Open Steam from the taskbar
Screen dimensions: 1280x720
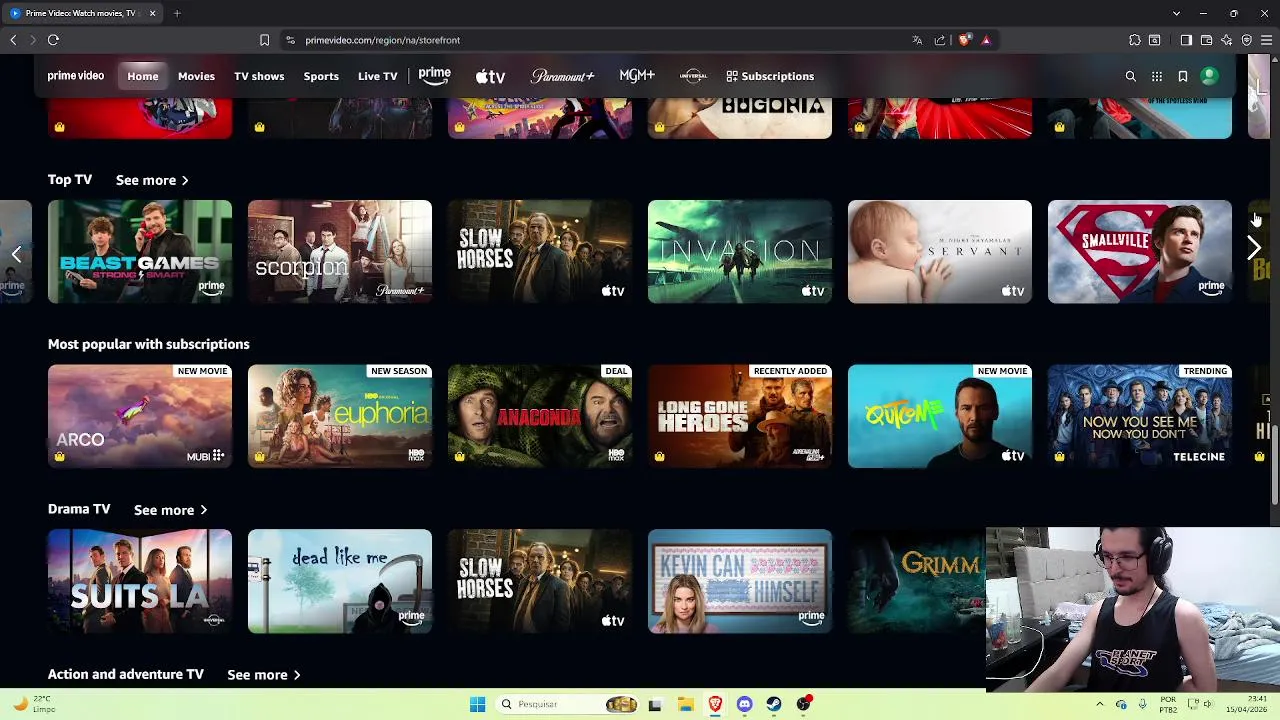(774, 704)
